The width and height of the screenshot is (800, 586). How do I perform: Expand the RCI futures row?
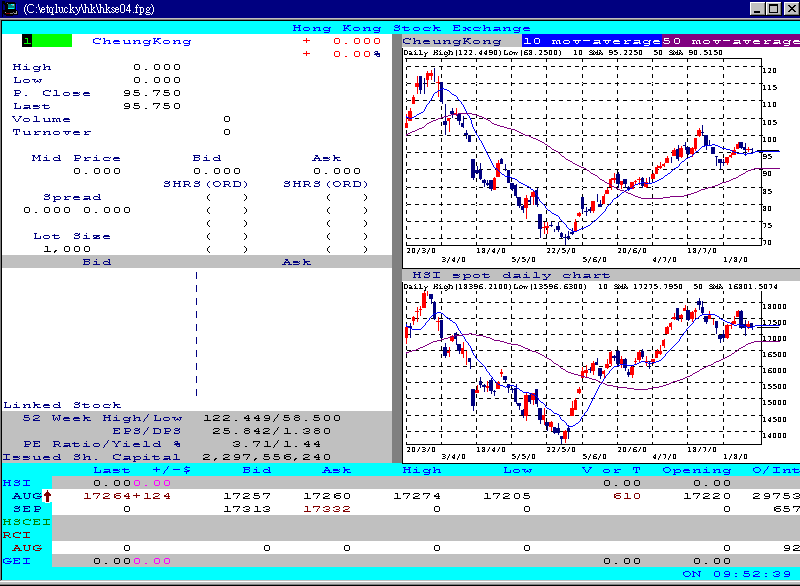coord(16,534)
